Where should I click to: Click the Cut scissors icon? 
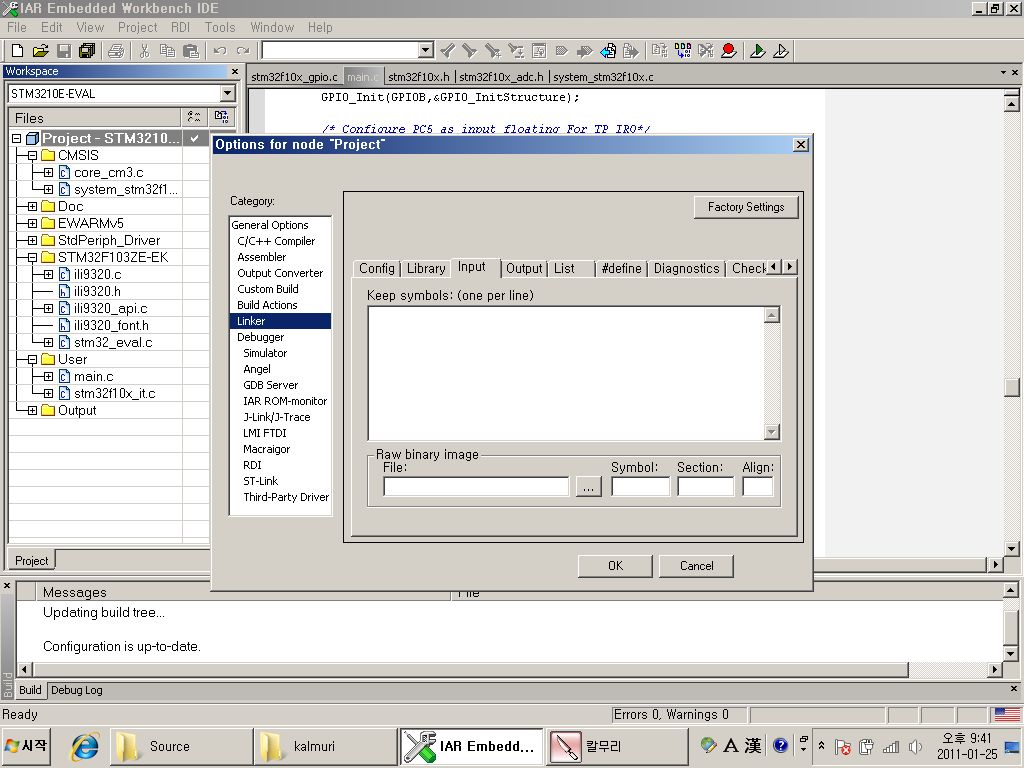(144, 50)
